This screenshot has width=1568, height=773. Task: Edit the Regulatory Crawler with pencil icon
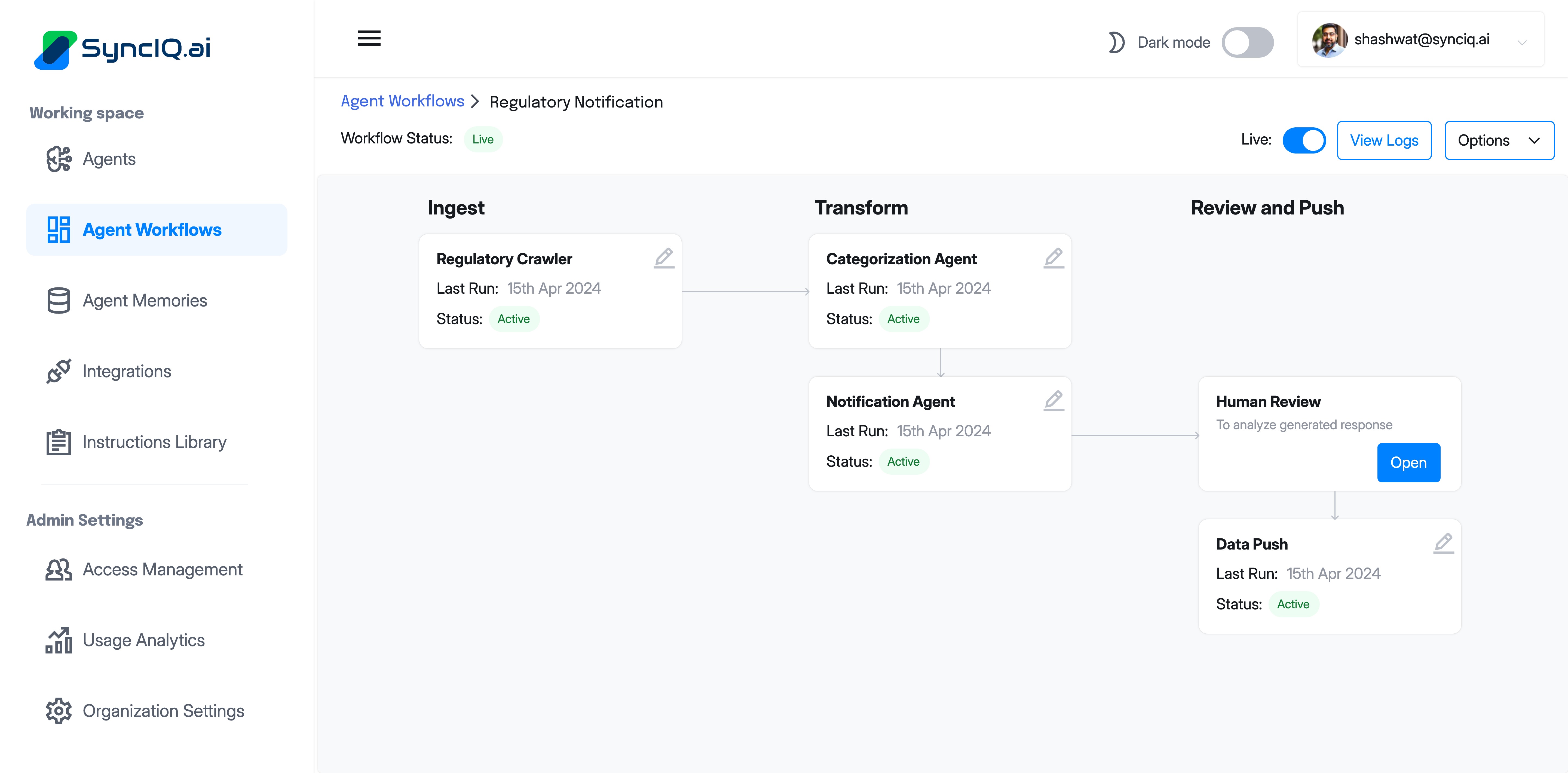(x=664, y=258)
